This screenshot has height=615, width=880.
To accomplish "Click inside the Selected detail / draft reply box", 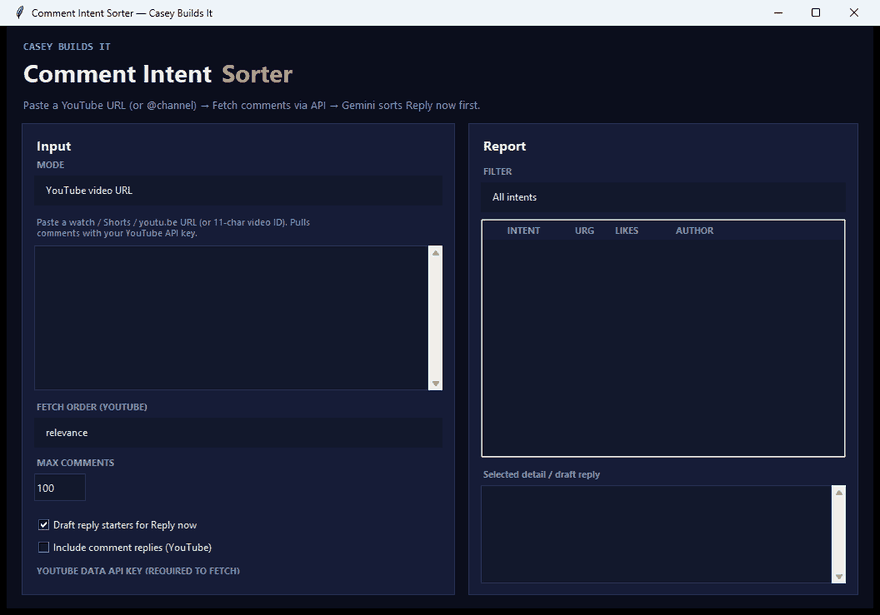I will coord(656,534).
